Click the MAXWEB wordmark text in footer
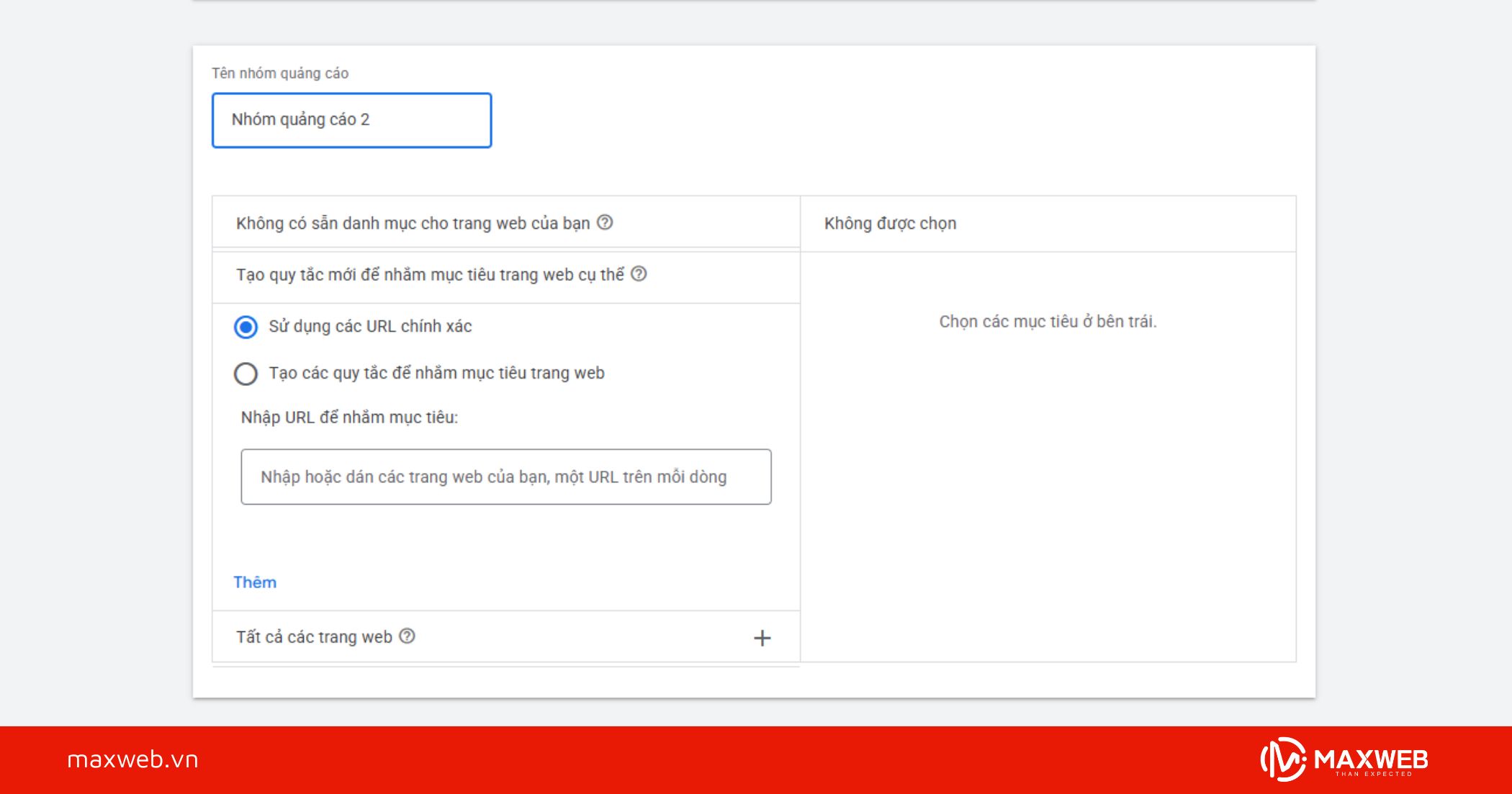This screenshot has height=794, width=1512. (x=1370, y=758)
